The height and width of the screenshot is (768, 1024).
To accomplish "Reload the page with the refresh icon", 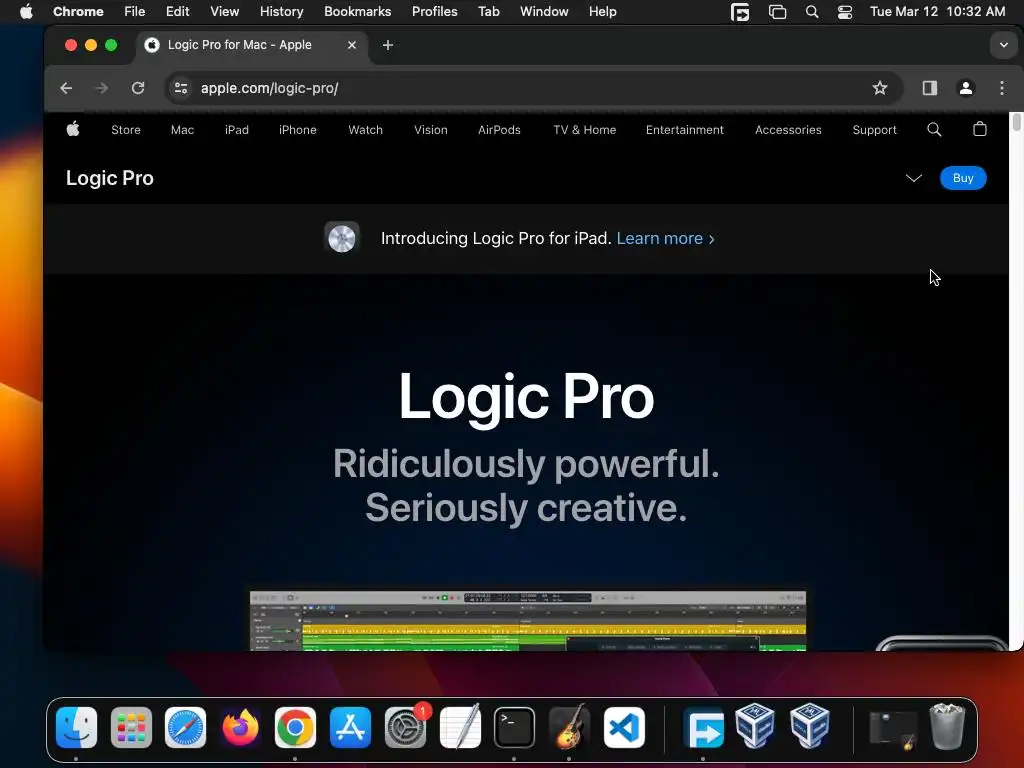I will click(x=138, y=88).
